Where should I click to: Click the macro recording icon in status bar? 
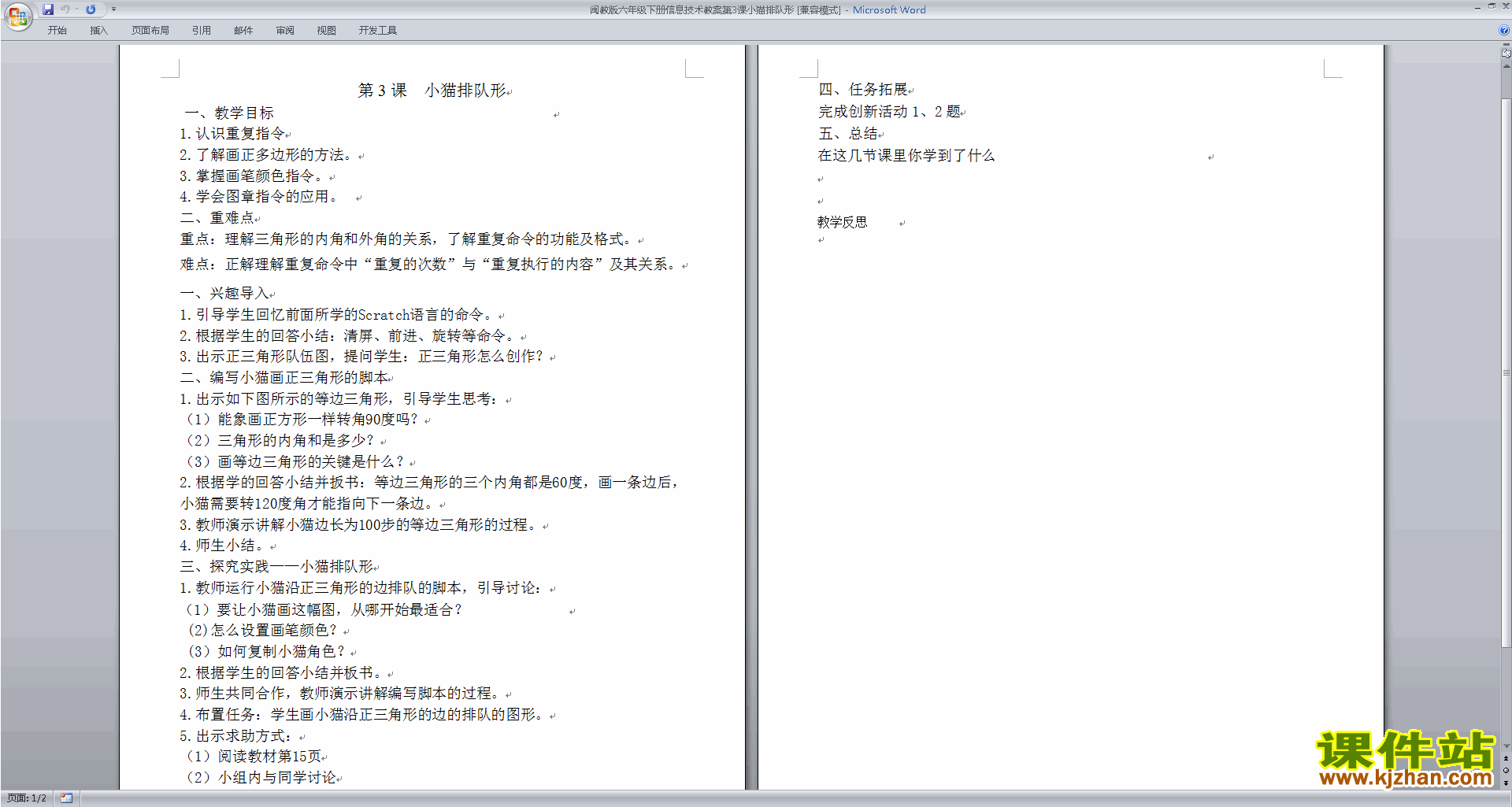(67, 798)
